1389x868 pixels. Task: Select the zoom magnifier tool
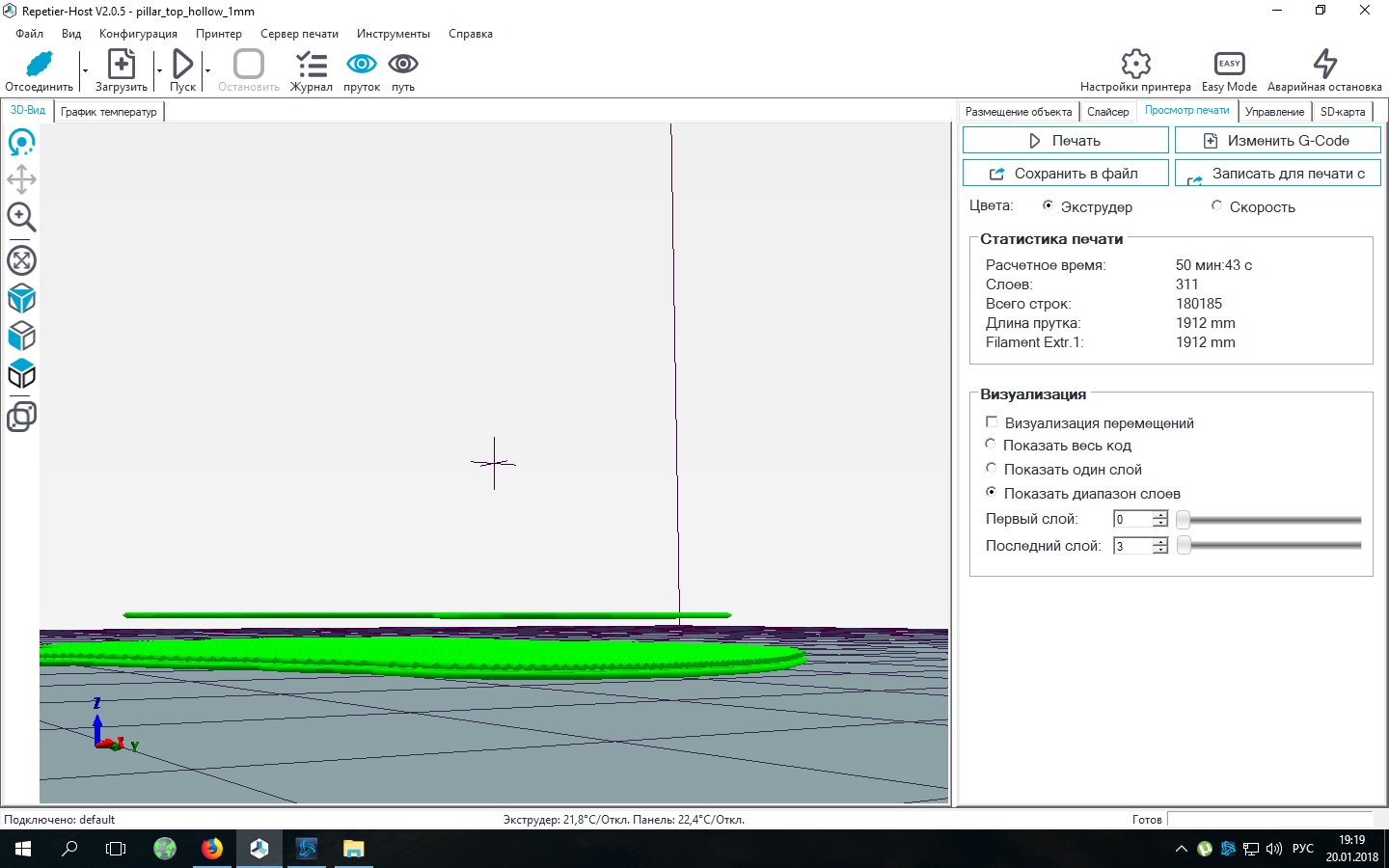click(x=21, y=217)
